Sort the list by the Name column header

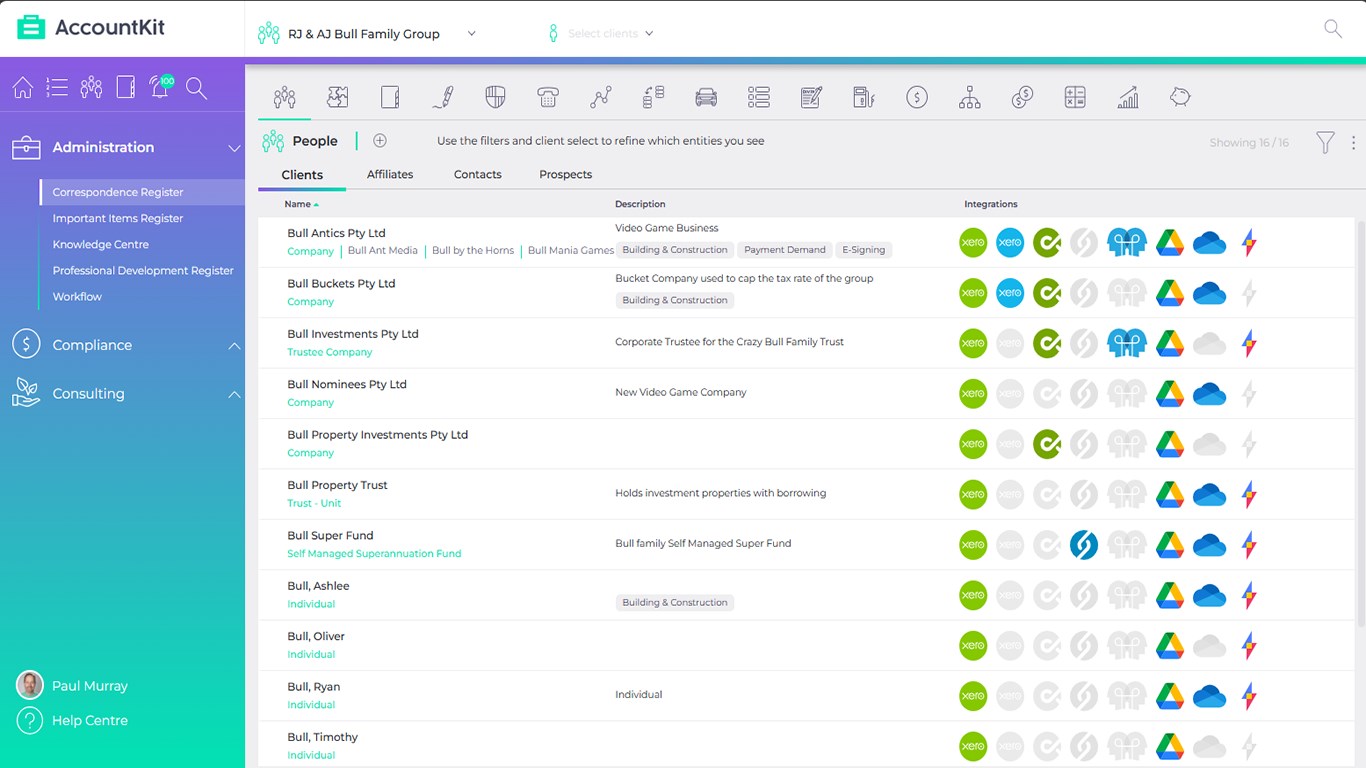(x=298, y=204)
